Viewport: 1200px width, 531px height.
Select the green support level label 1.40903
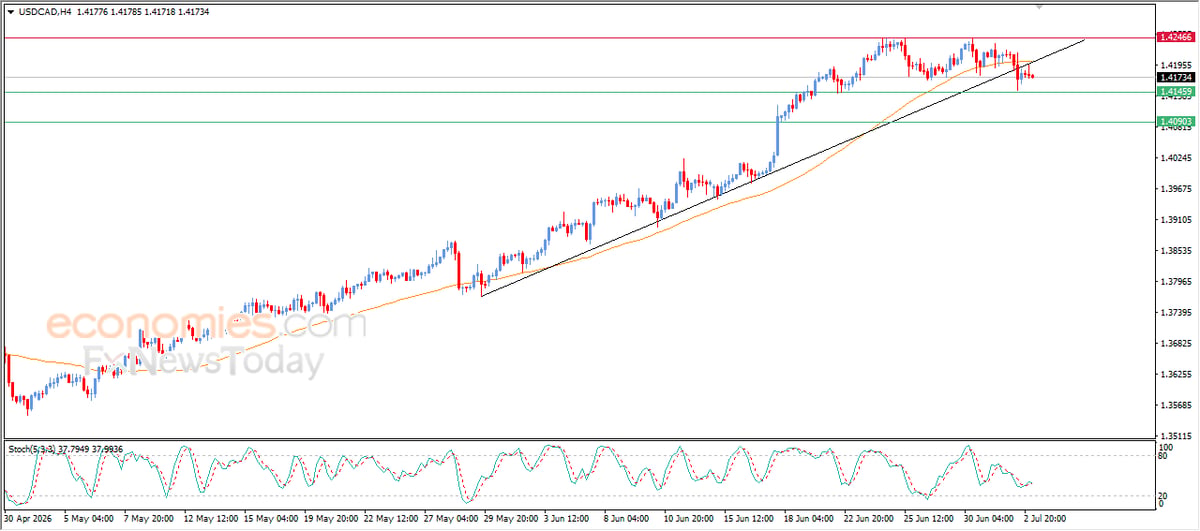point(1174,122)
